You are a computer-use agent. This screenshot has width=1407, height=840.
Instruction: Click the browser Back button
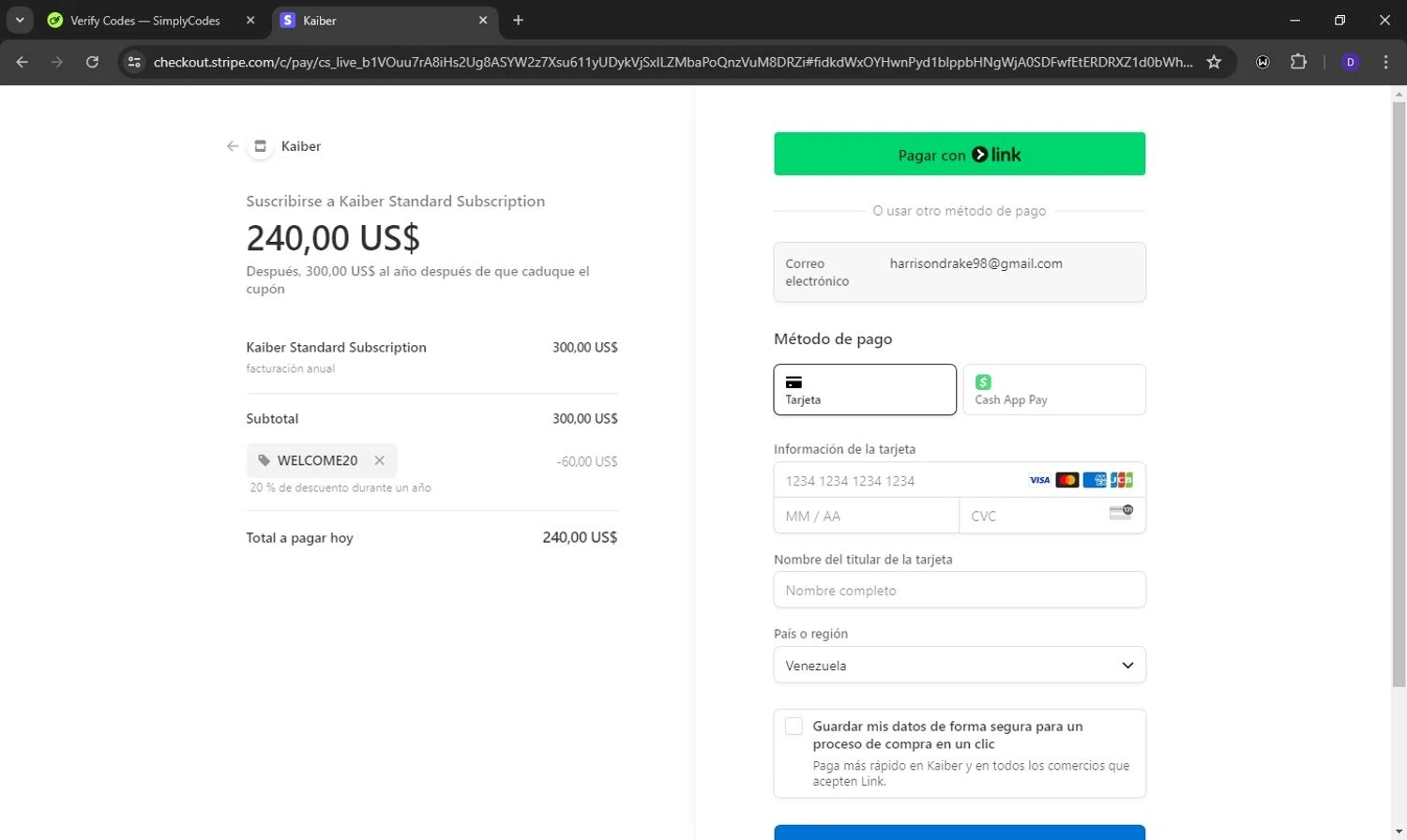23,62
